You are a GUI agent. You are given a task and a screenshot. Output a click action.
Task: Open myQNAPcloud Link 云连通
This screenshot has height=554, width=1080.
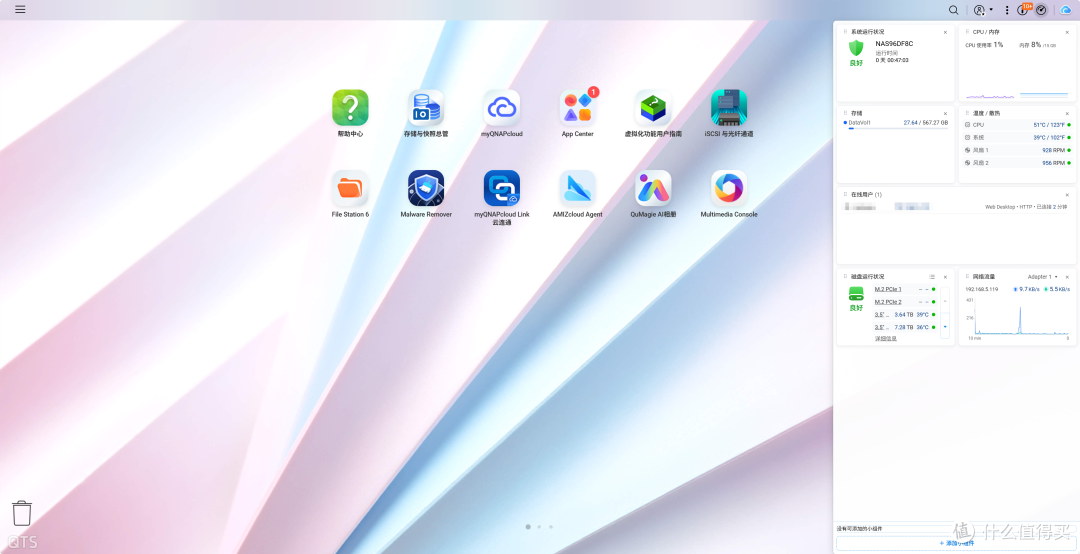tap(501, 198)
